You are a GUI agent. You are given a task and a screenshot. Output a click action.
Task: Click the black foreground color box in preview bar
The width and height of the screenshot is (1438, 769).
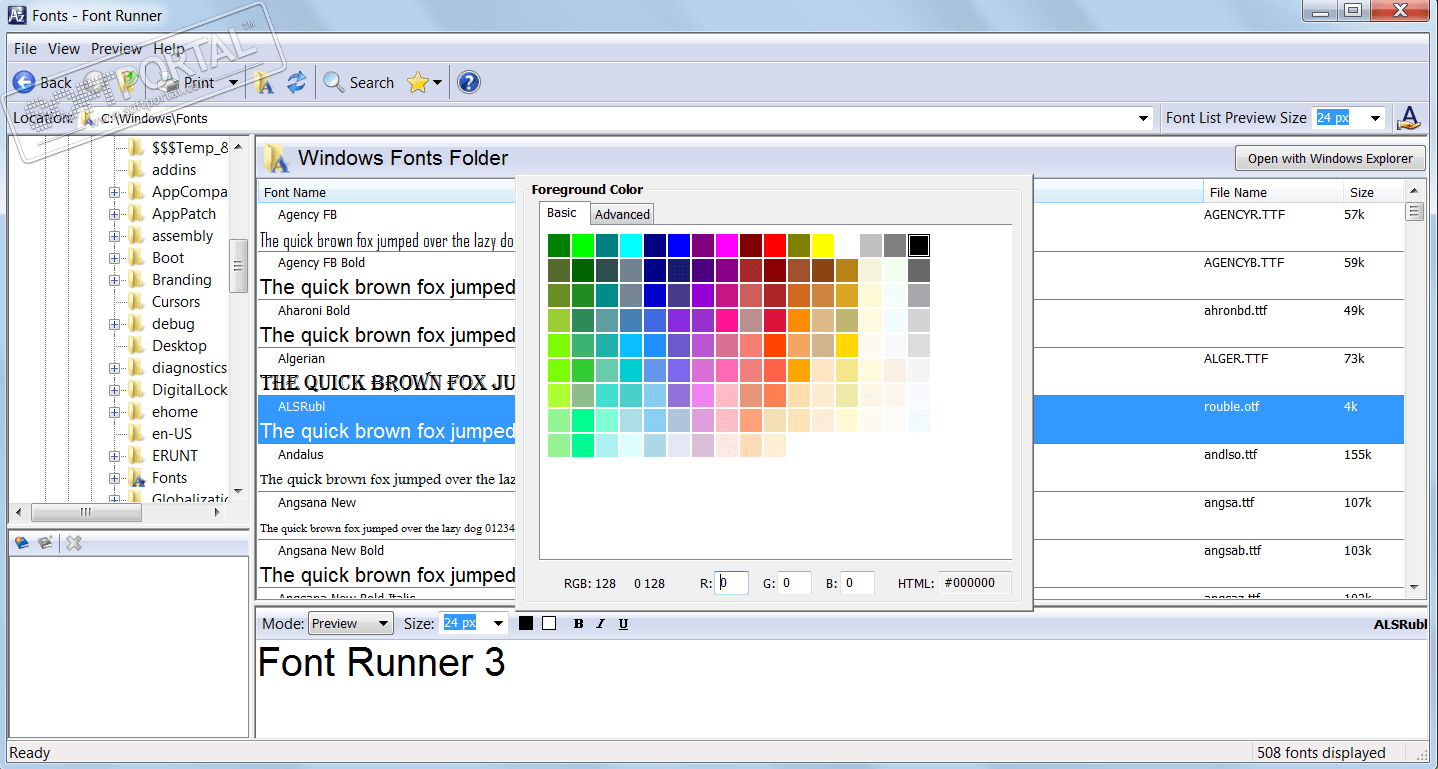click(526, 623)
